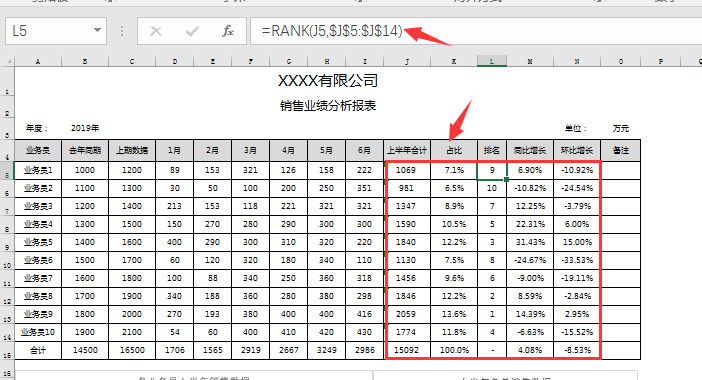Click the 上半年合计 header cell
This screenshot has height=380, width=702.
tap(407, 150)
